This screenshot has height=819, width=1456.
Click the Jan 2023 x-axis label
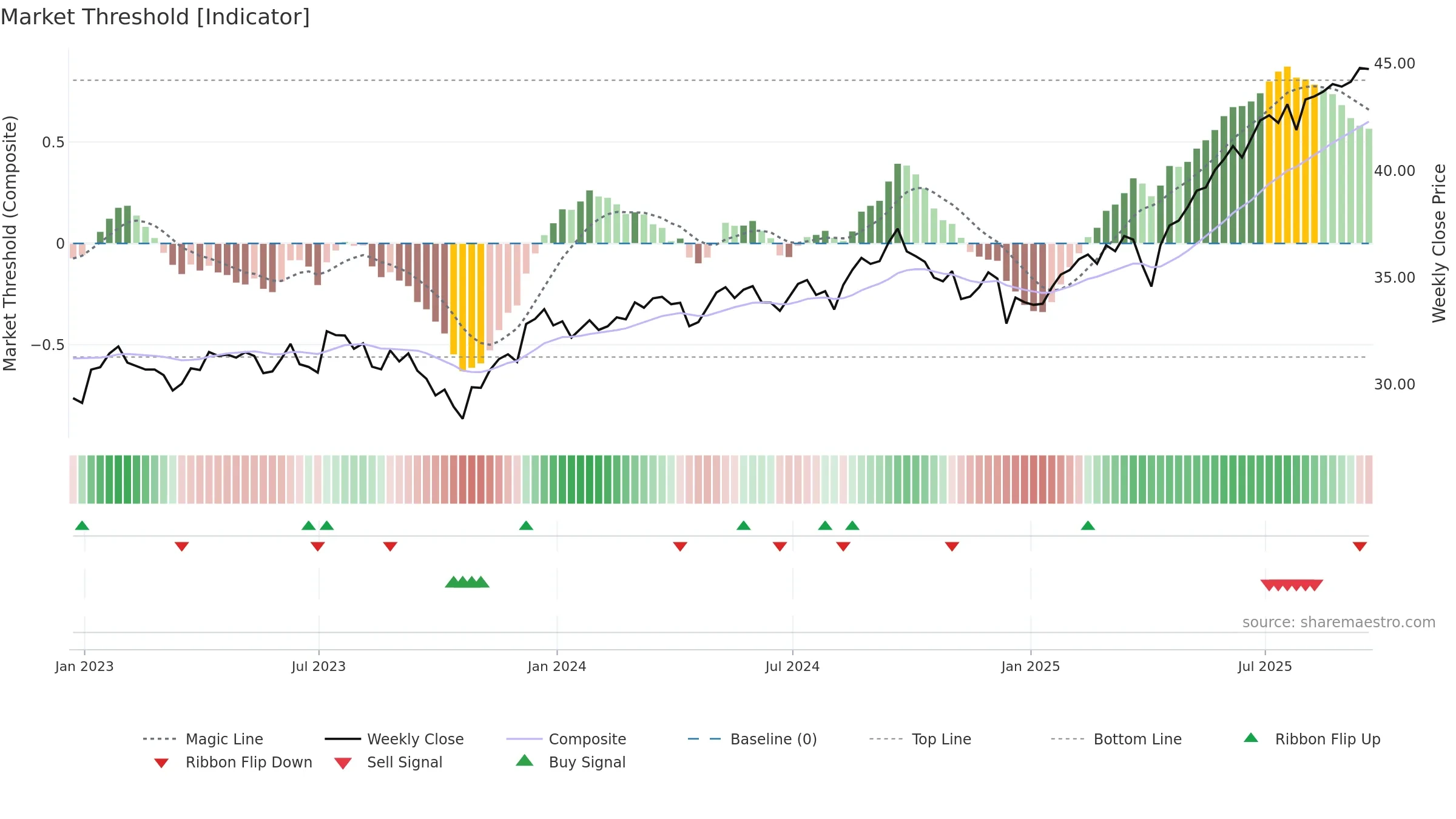click(84, 666)
